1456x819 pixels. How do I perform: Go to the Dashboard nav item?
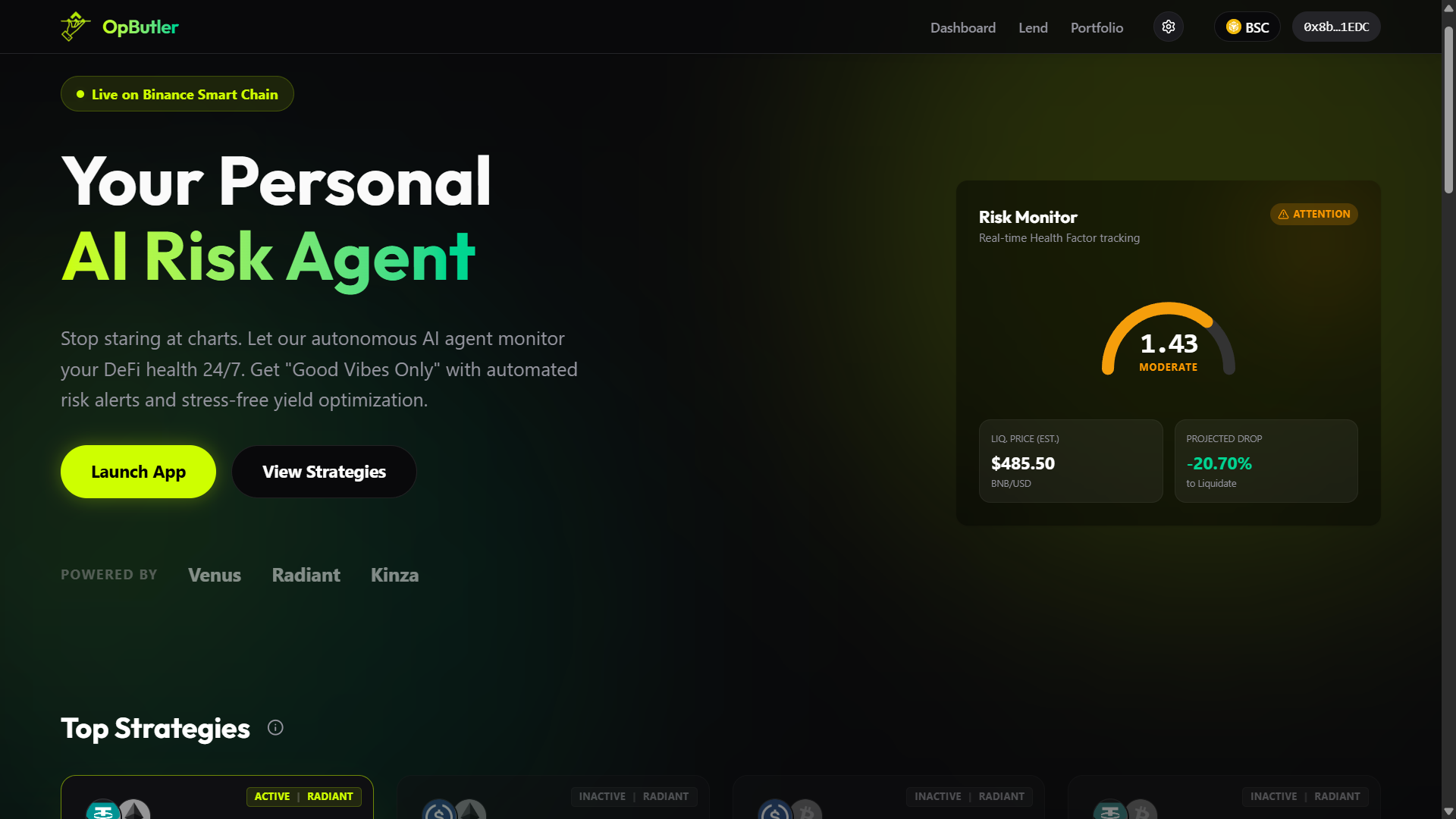(x=962, y=28)
